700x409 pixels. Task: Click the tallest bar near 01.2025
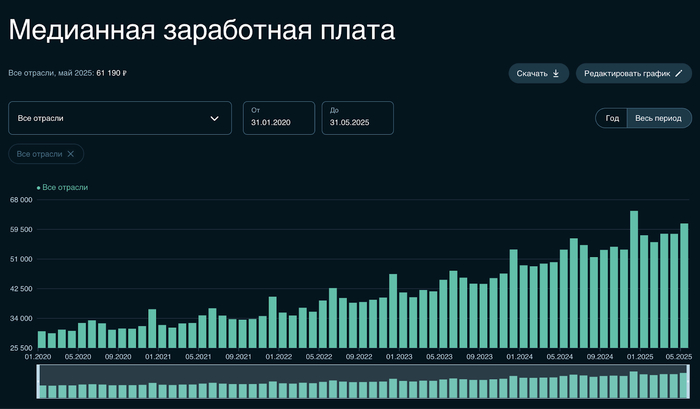(x=634, y=279)
